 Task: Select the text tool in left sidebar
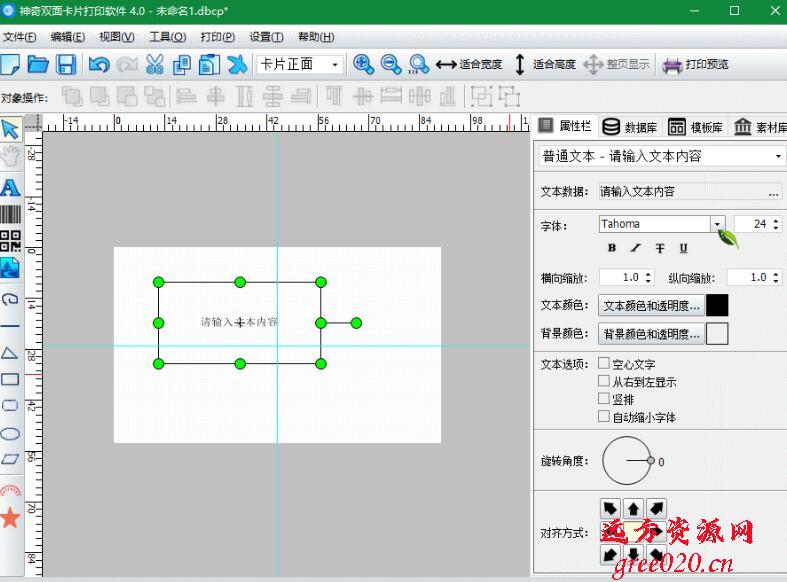coord(10,188)
